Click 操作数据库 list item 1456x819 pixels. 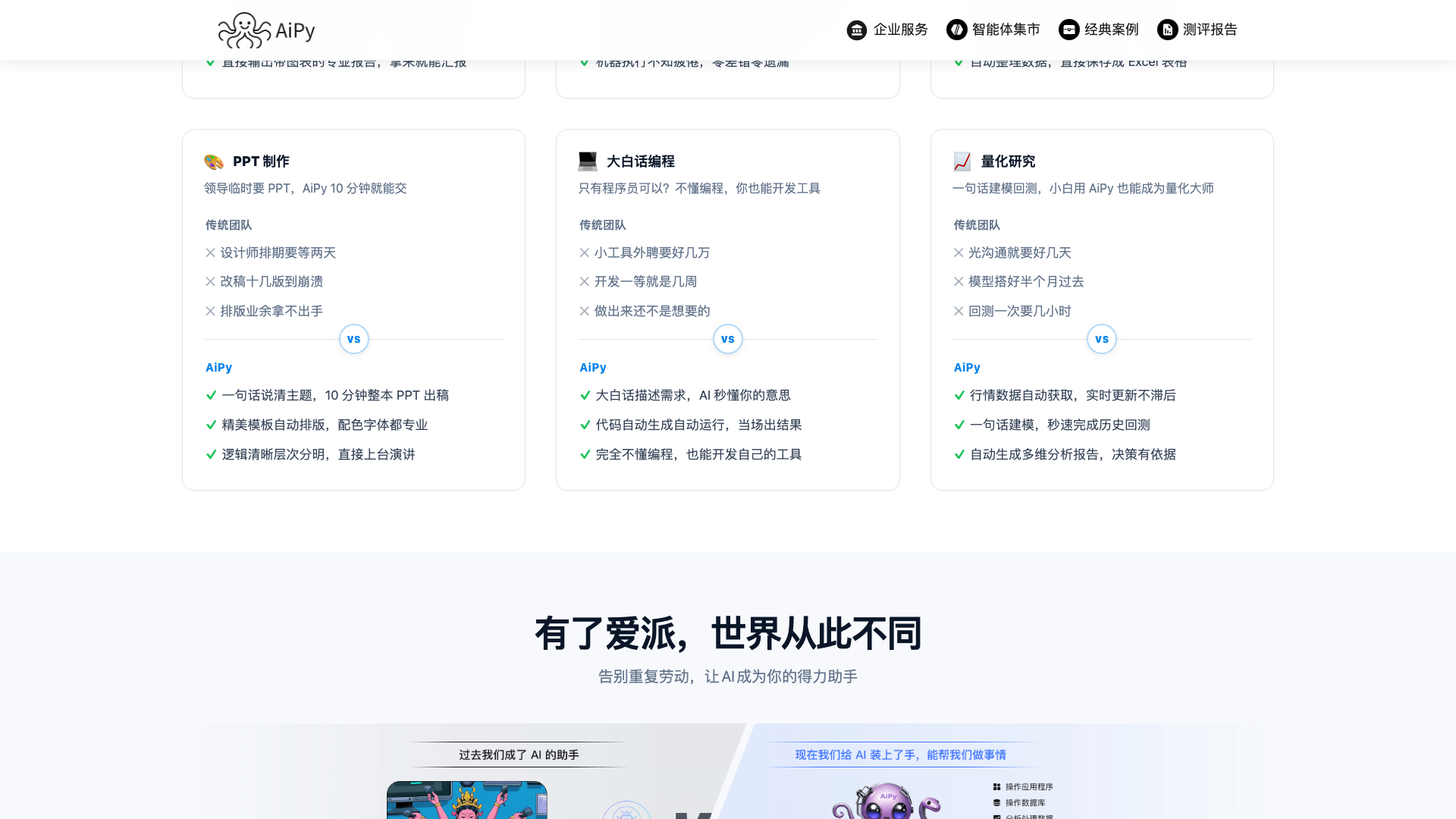(1019, 802)
